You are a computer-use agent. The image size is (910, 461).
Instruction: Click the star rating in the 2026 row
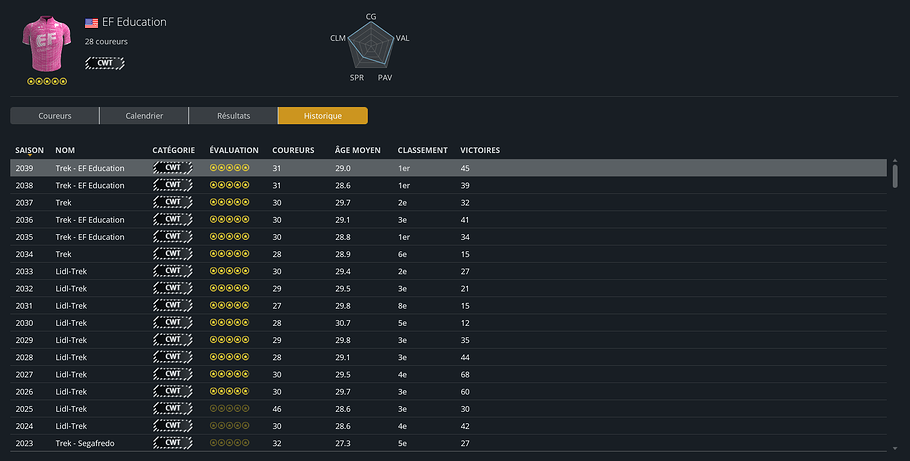pyautogui.click(x=229, y=391)
